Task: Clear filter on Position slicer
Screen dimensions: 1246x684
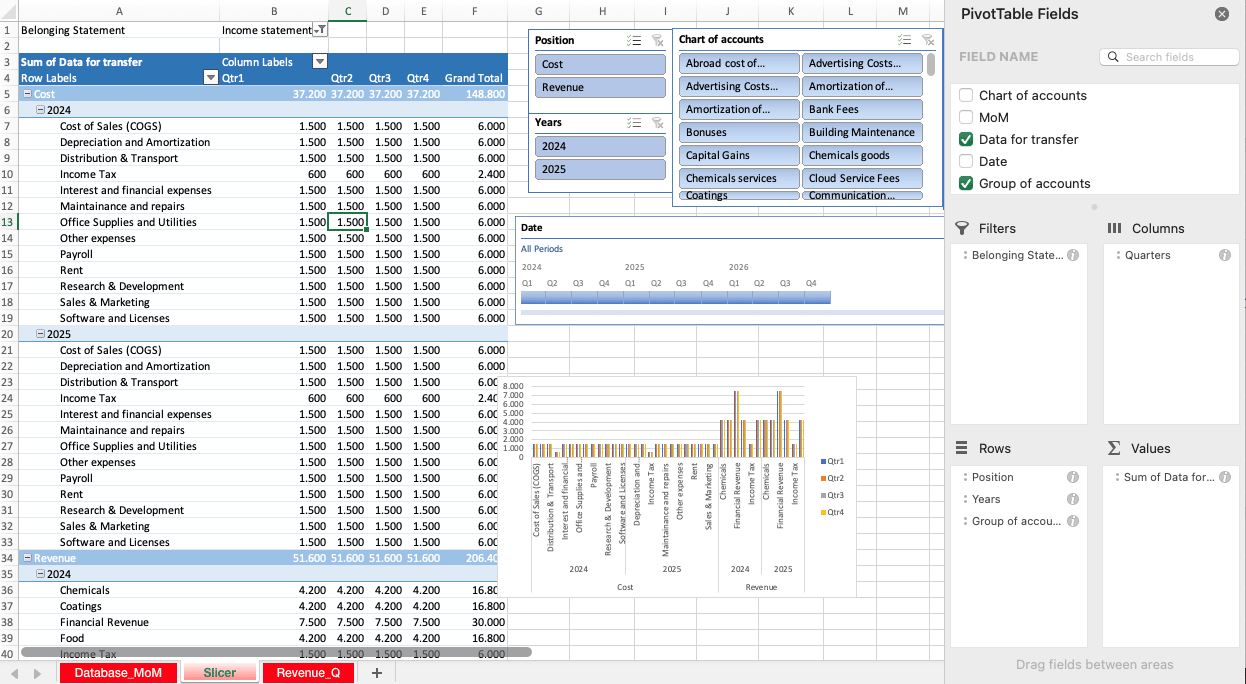Action: point(657,40)
